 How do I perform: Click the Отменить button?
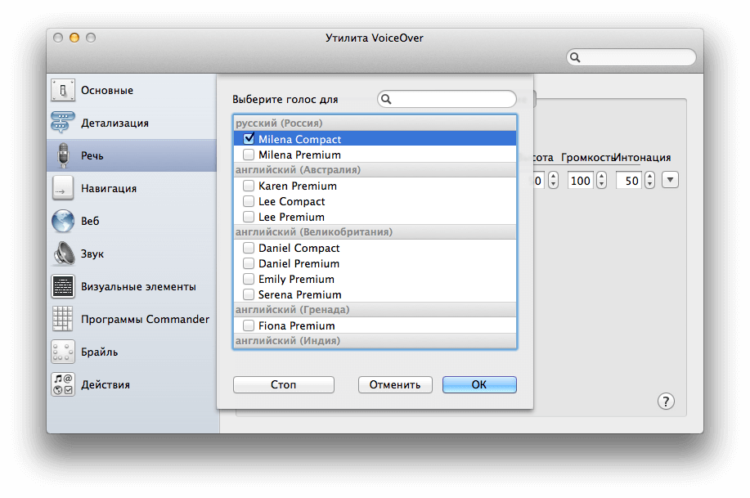click(395, 385)
